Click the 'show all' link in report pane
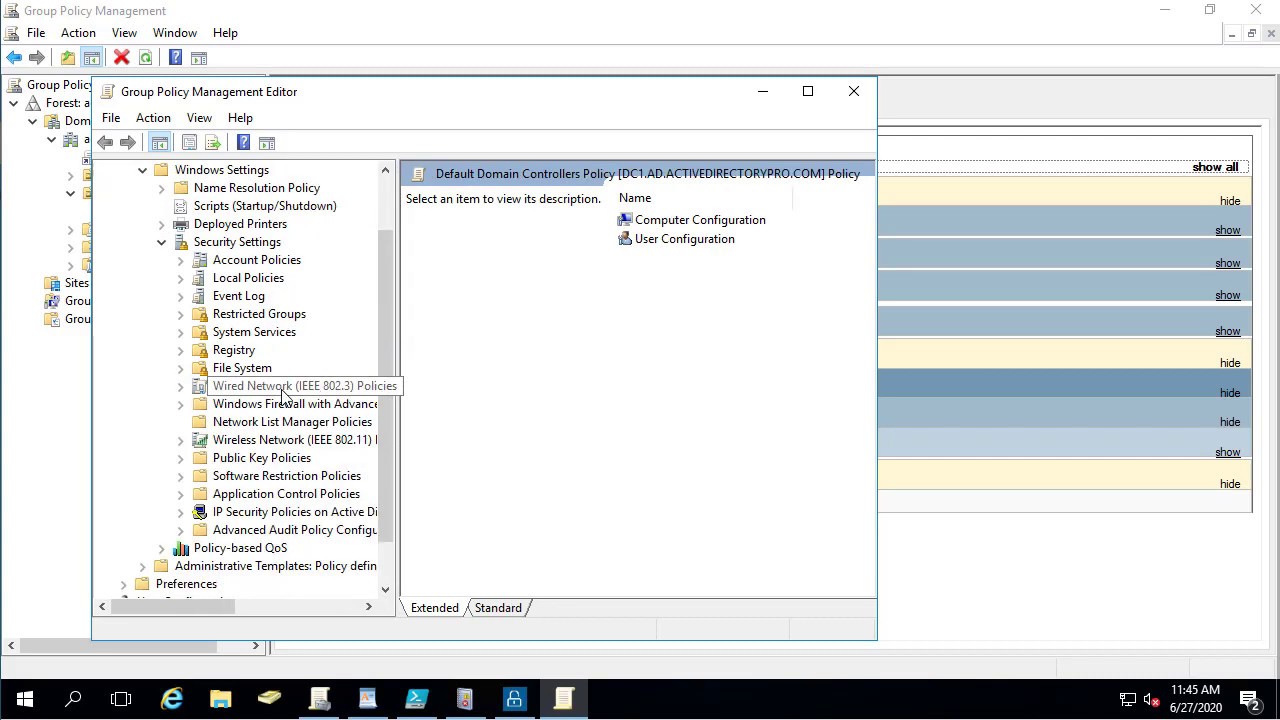 pos(1215,167)
